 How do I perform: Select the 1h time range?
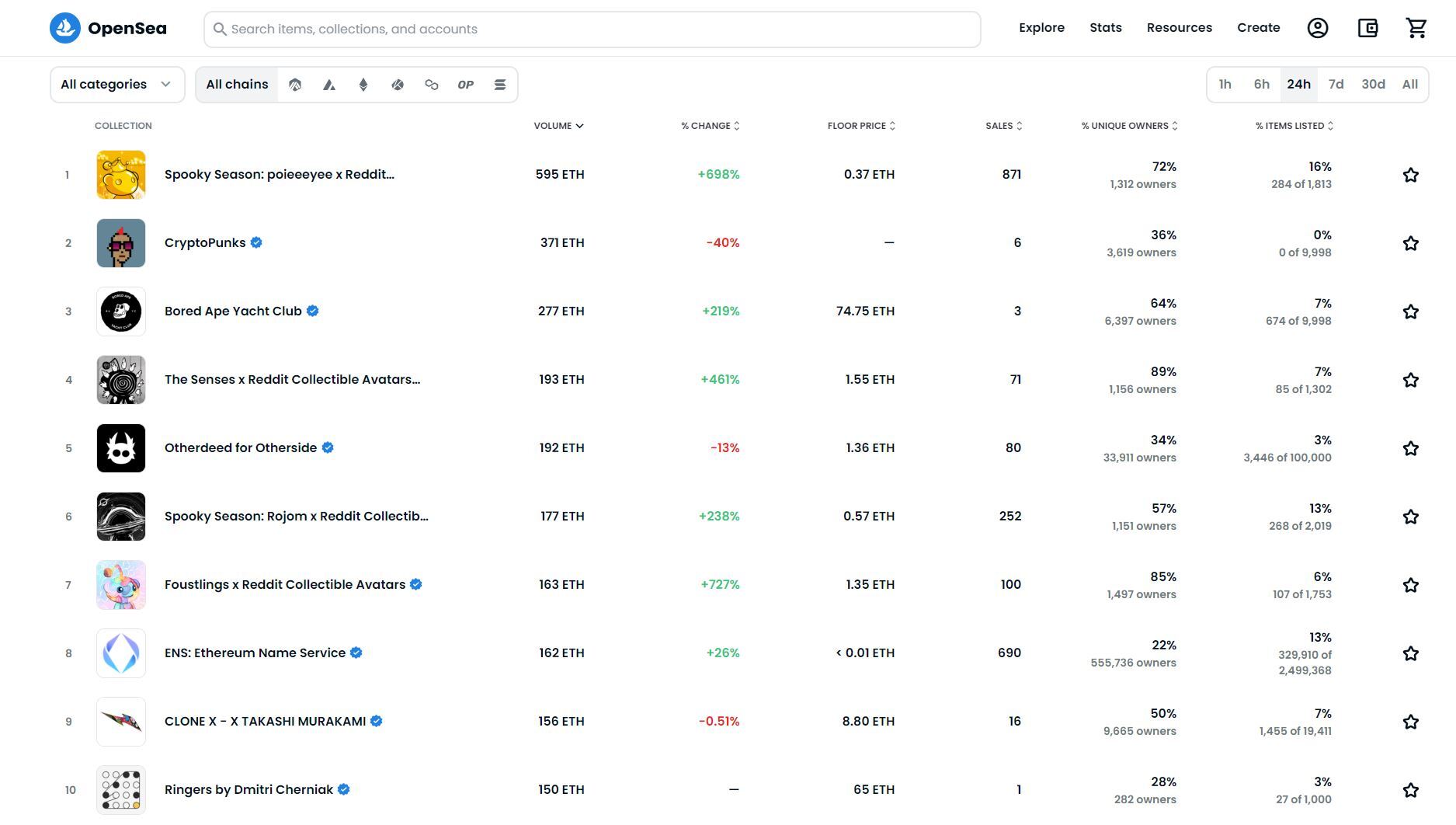pyautogui.click(x=1225, y=85)
